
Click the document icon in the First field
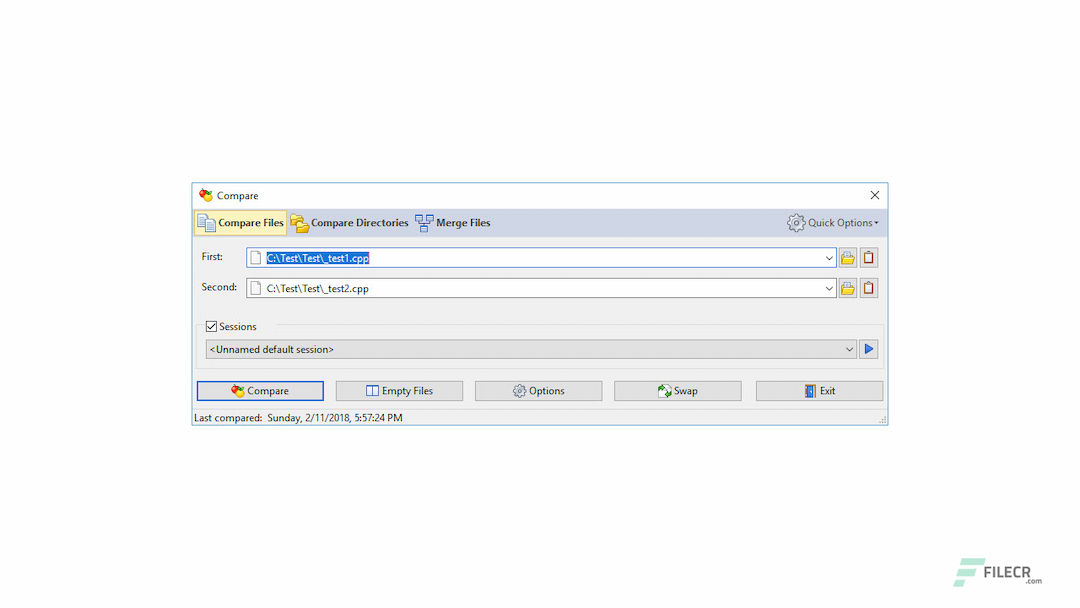[255, 257]
